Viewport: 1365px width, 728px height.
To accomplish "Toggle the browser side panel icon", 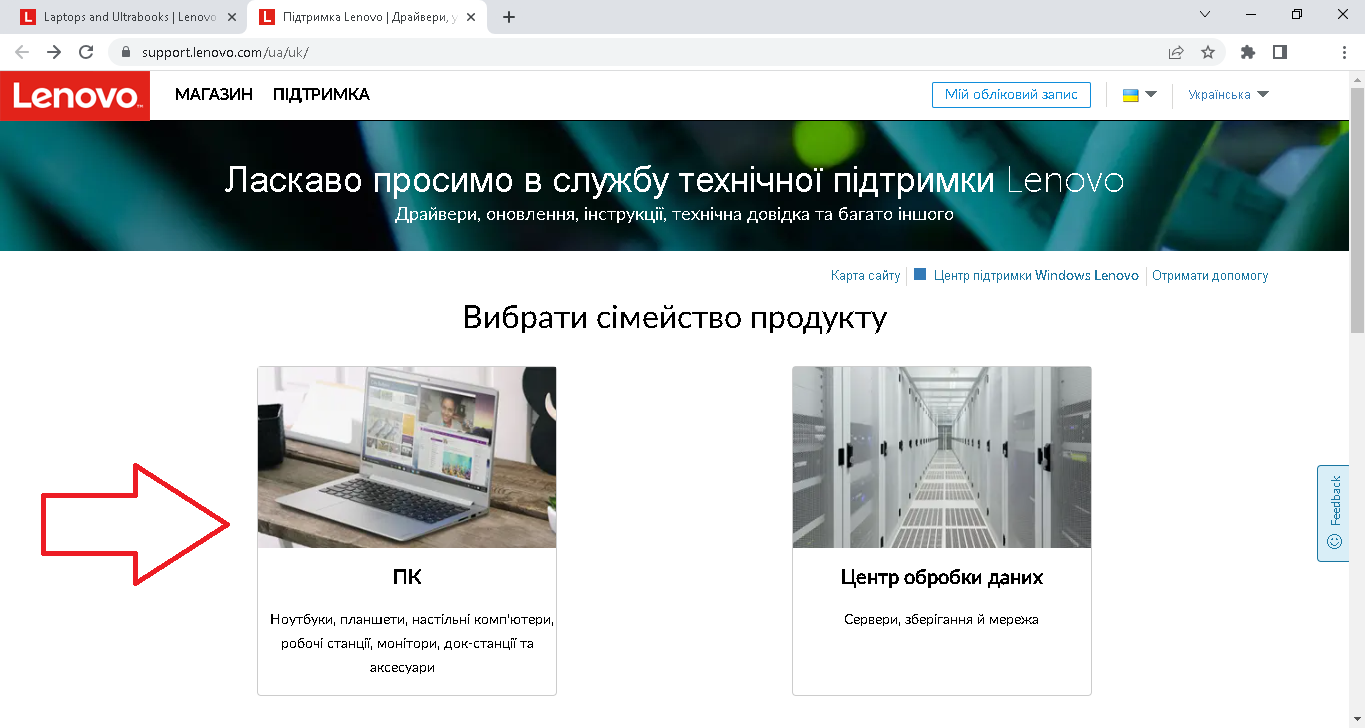I will tap(1279, 52).
